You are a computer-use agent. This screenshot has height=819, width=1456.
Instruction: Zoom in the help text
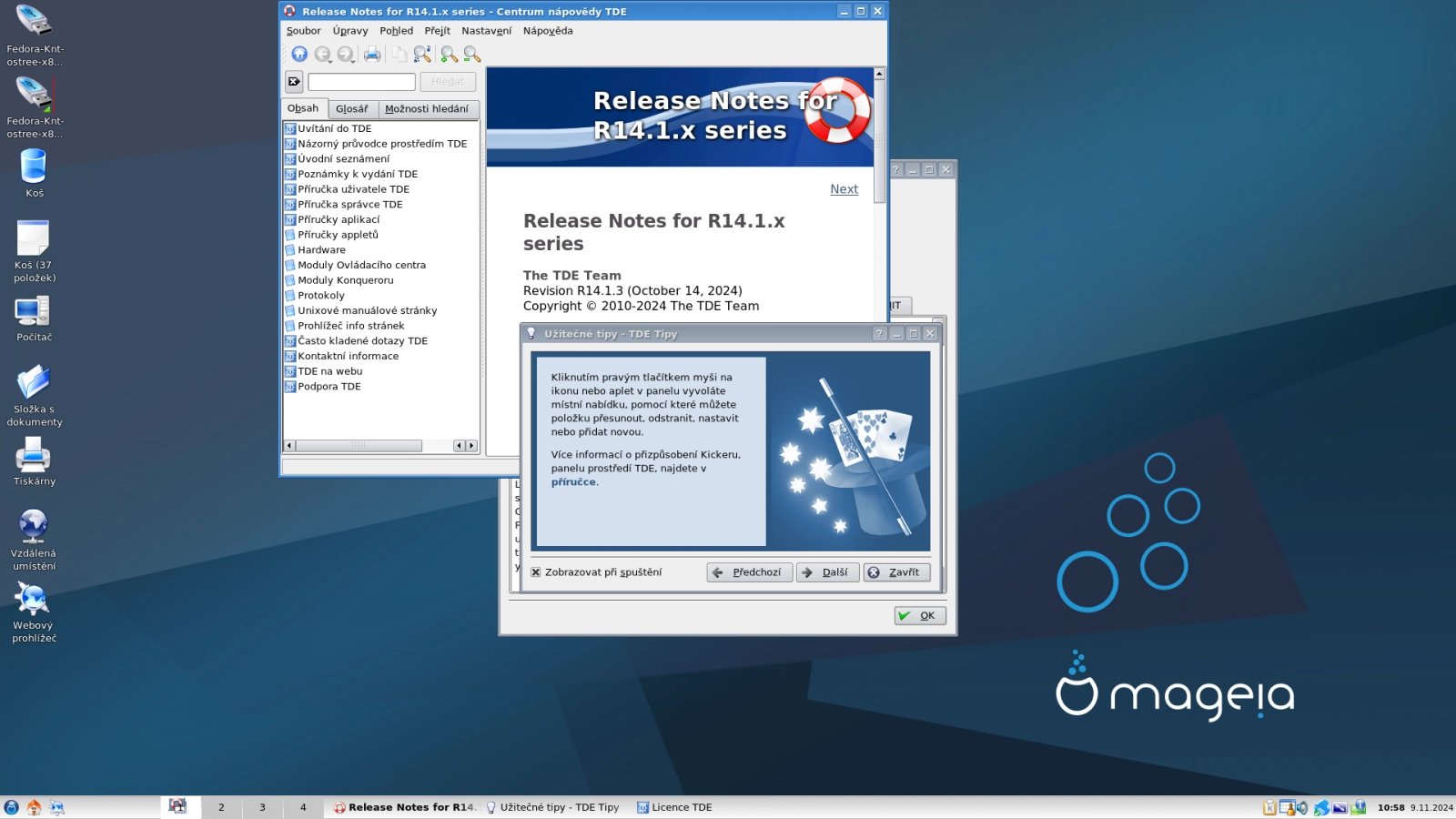449,55
